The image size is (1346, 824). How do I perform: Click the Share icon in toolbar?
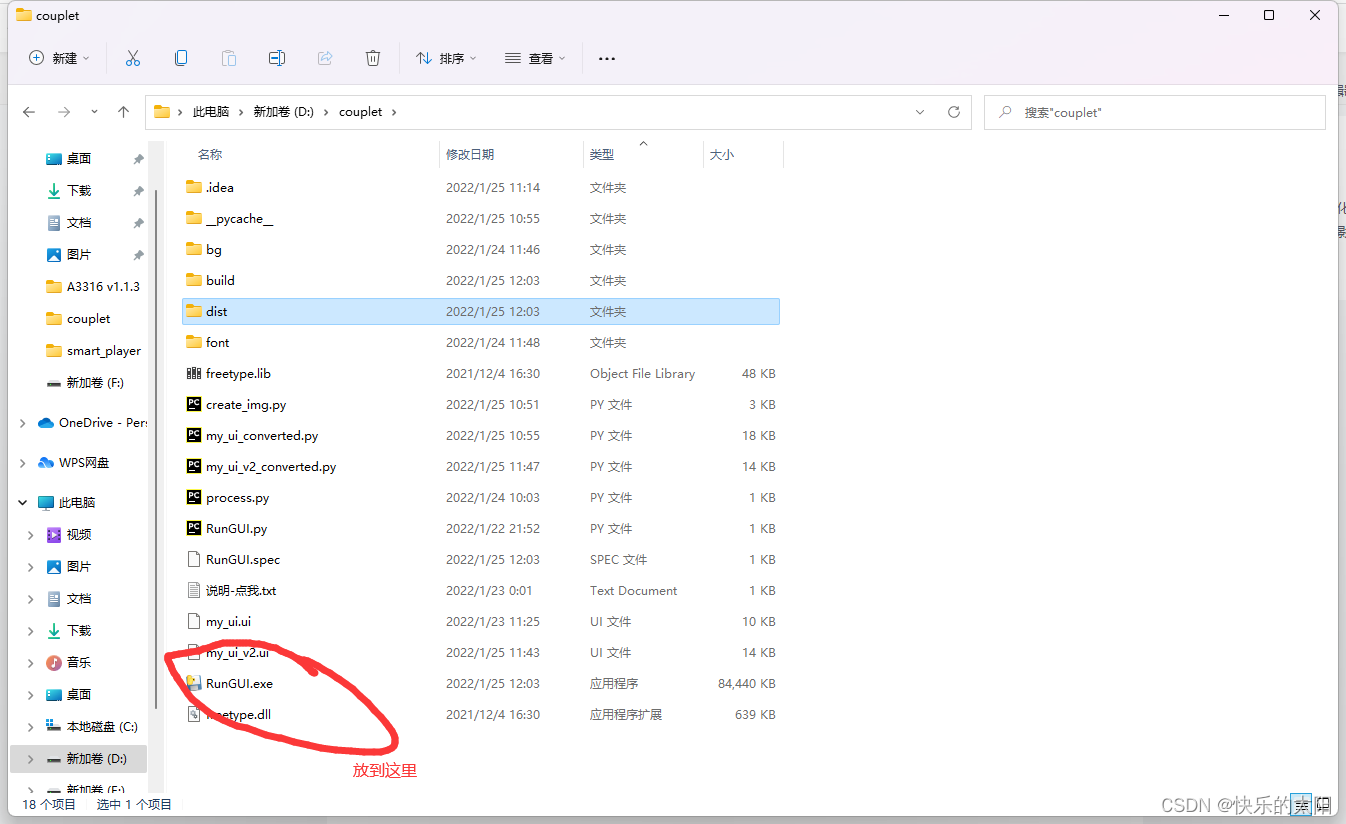(x=325, y=58)
